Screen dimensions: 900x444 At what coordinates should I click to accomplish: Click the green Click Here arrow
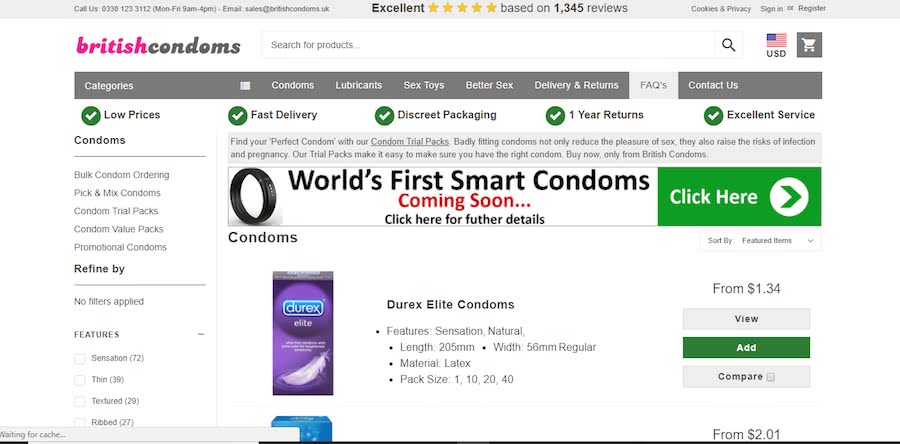click(789, 197)
